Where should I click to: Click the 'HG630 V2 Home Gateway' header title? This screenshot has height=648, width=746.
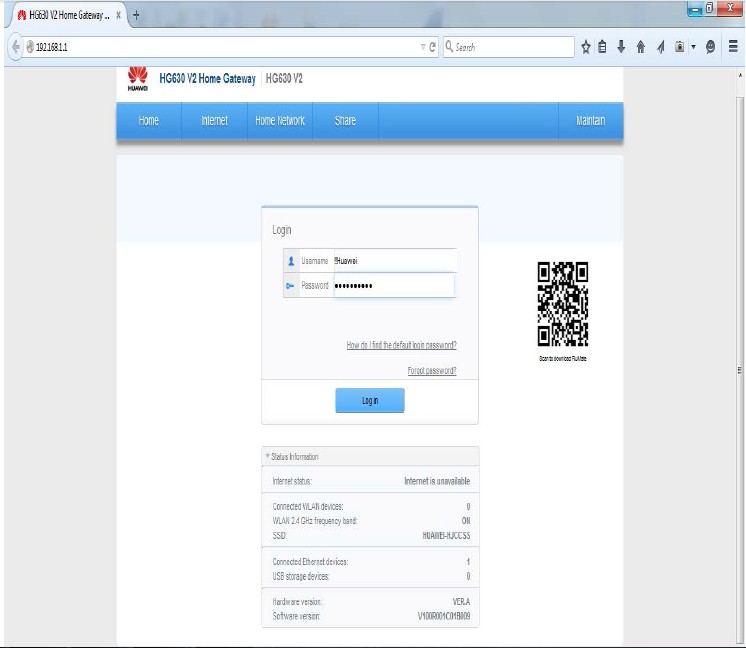pyautogui.click(x=207, y=79)
